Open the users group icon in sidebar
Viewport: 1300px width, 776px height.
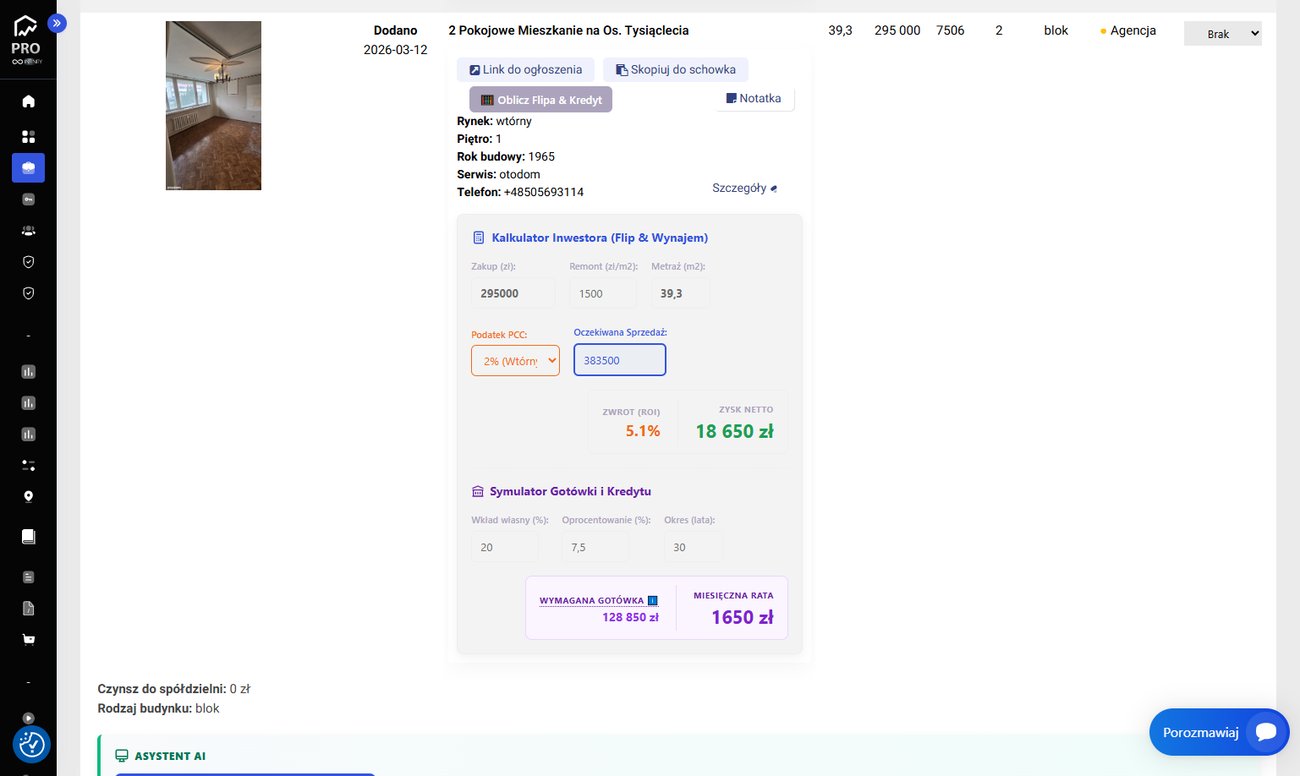click(x=28, y=230)
